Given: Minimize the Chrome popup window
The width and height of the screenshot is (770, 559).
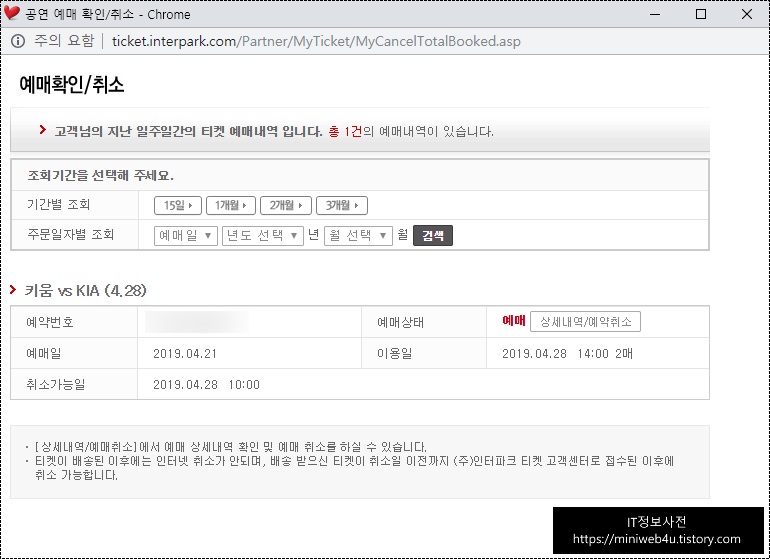Looking at the screenshot, I should click(x=655, y=14).
